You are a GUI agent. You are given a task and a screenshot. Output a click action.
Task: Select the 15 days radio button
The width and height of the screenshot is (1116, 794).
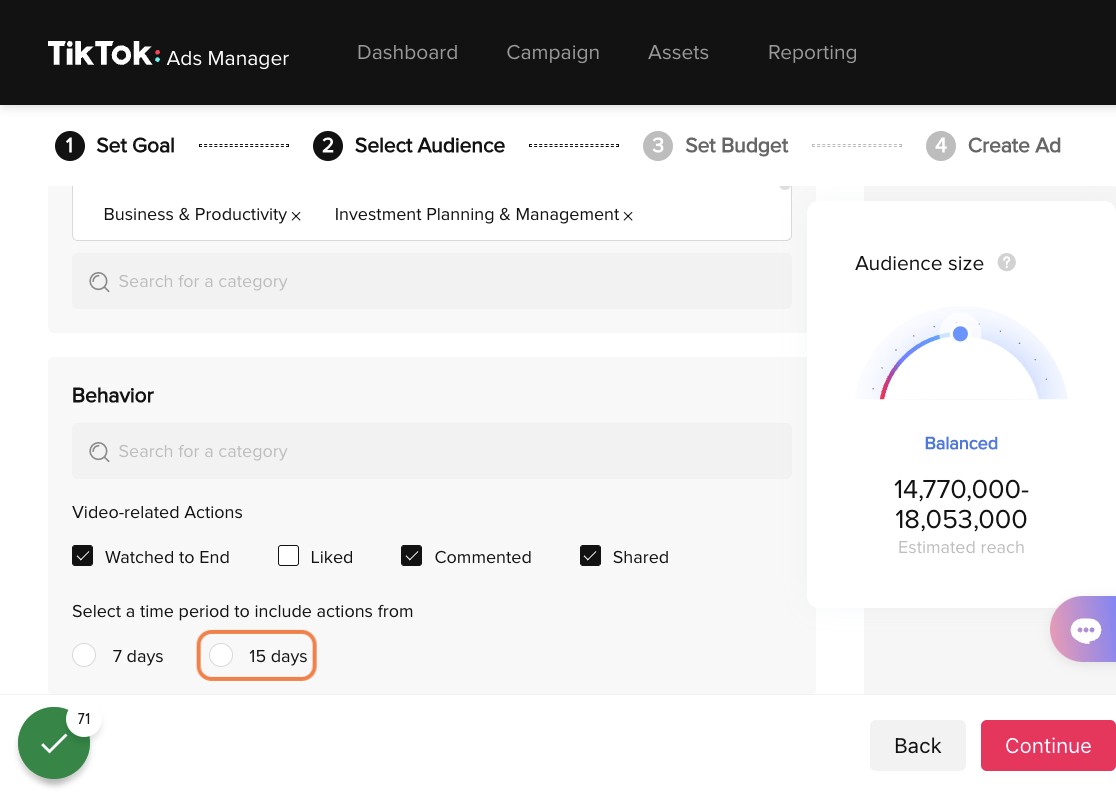point(221,655)
